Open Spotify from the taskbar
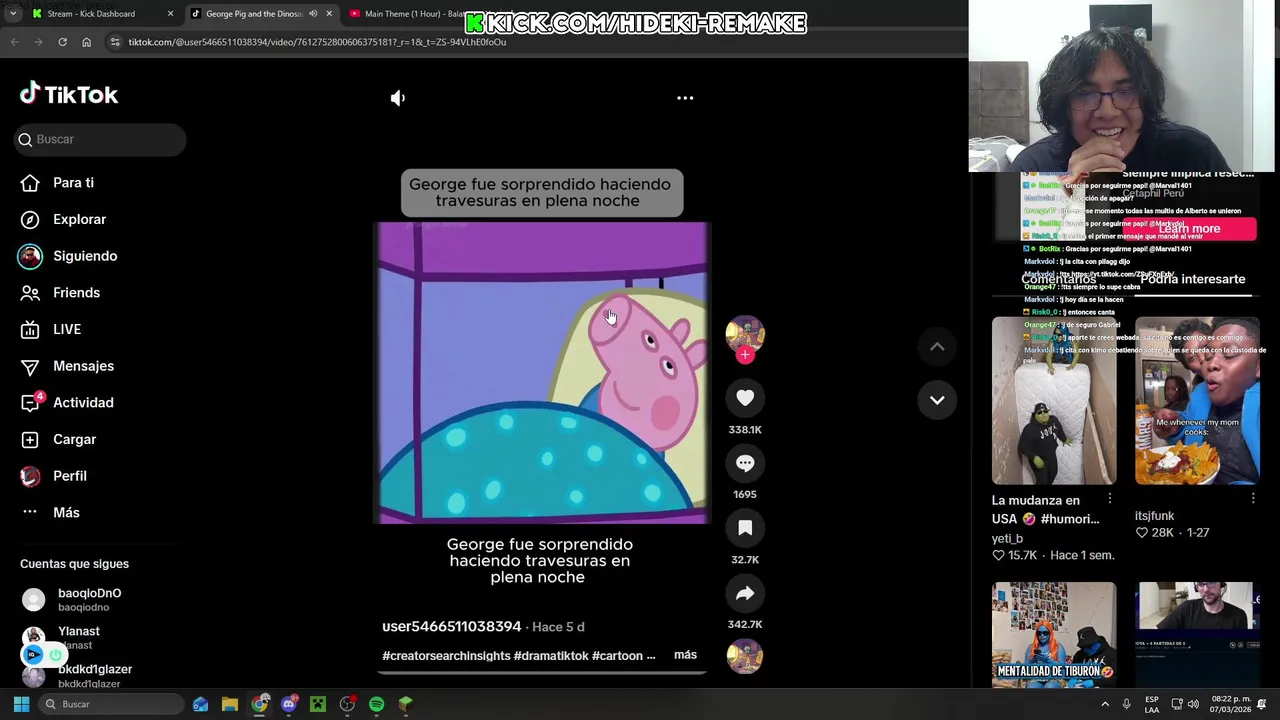This screenshot has height=720, width=1280. tap(376, 704)
